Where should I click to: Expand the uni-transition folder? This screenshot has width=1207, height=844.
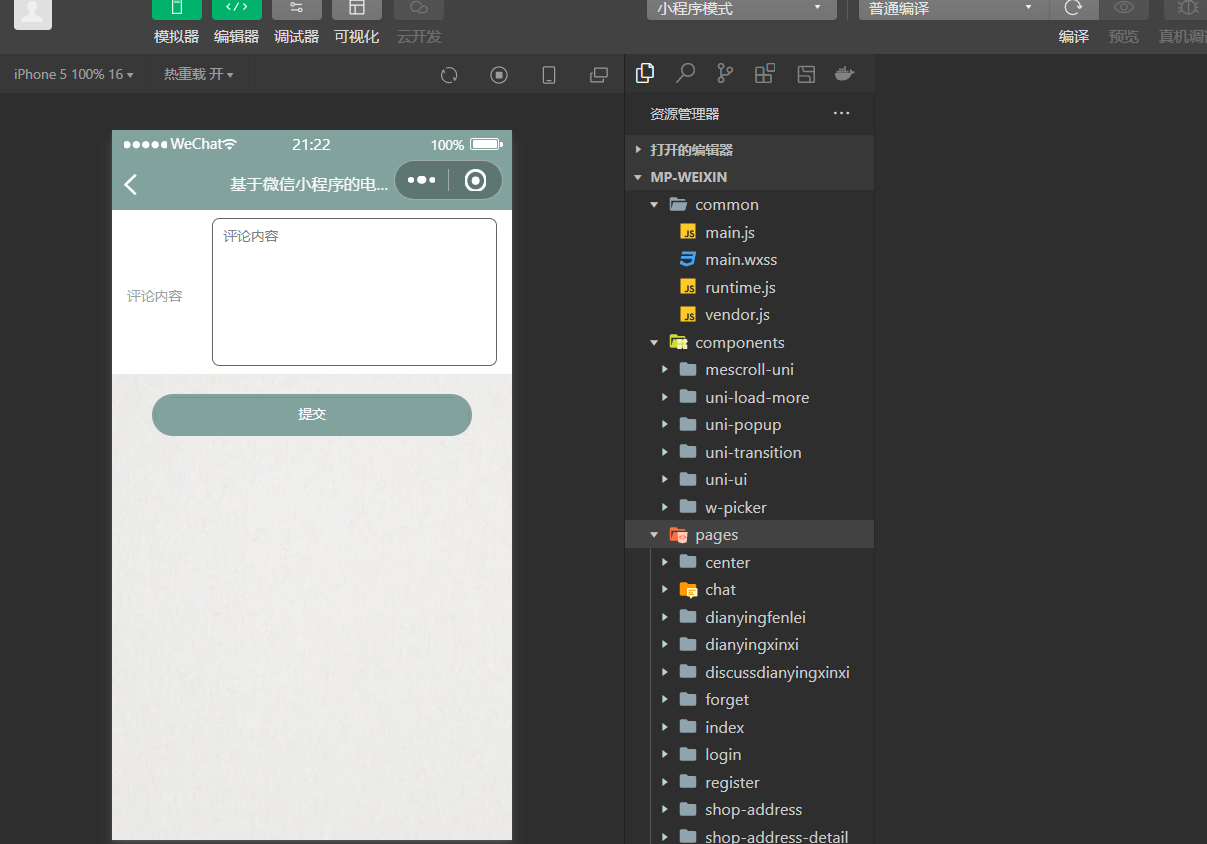click(x=750, y=452)
